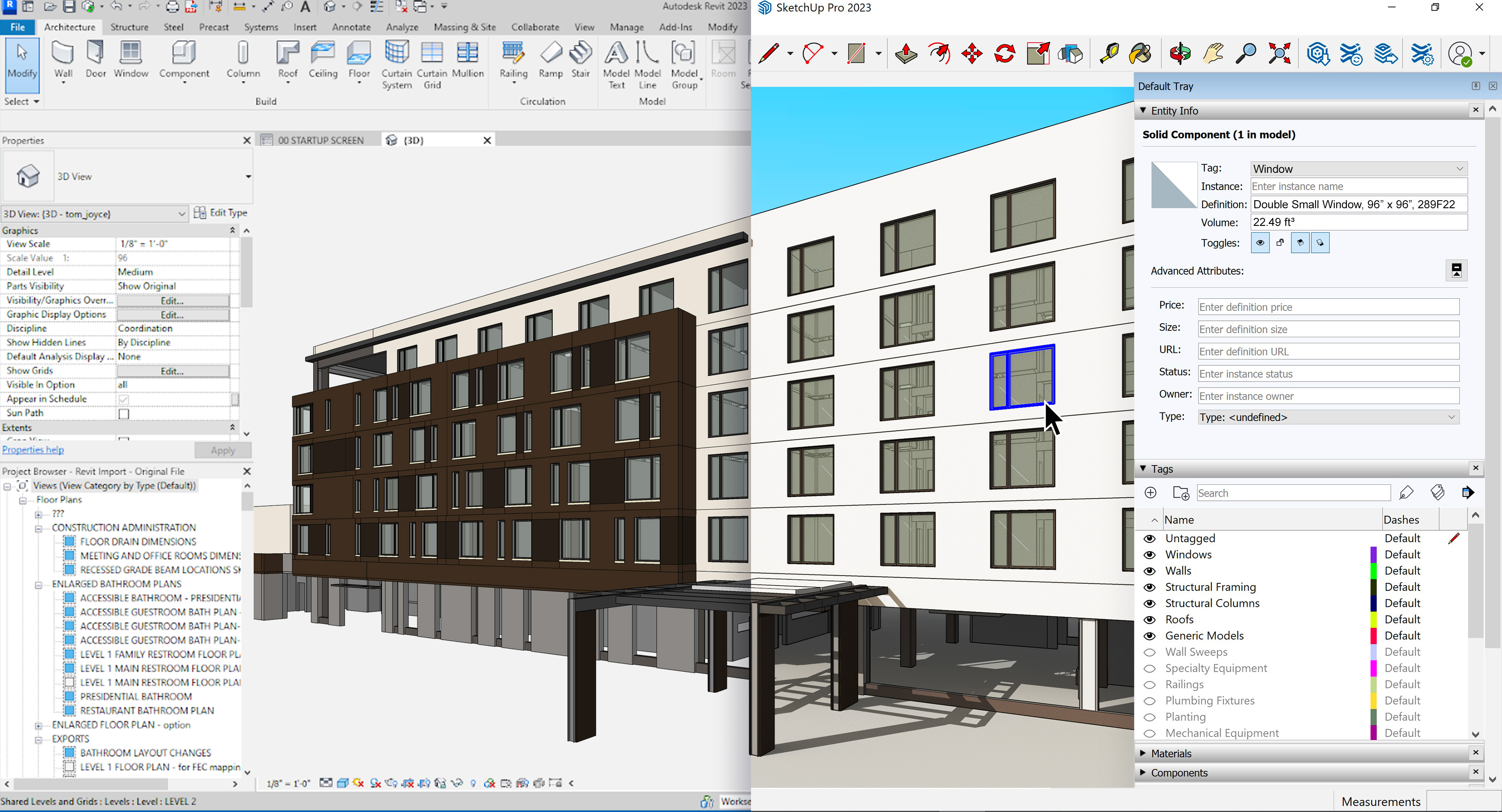Select the Ramp tool
The image size is (1502, 812).
click(x=550, y=59)
